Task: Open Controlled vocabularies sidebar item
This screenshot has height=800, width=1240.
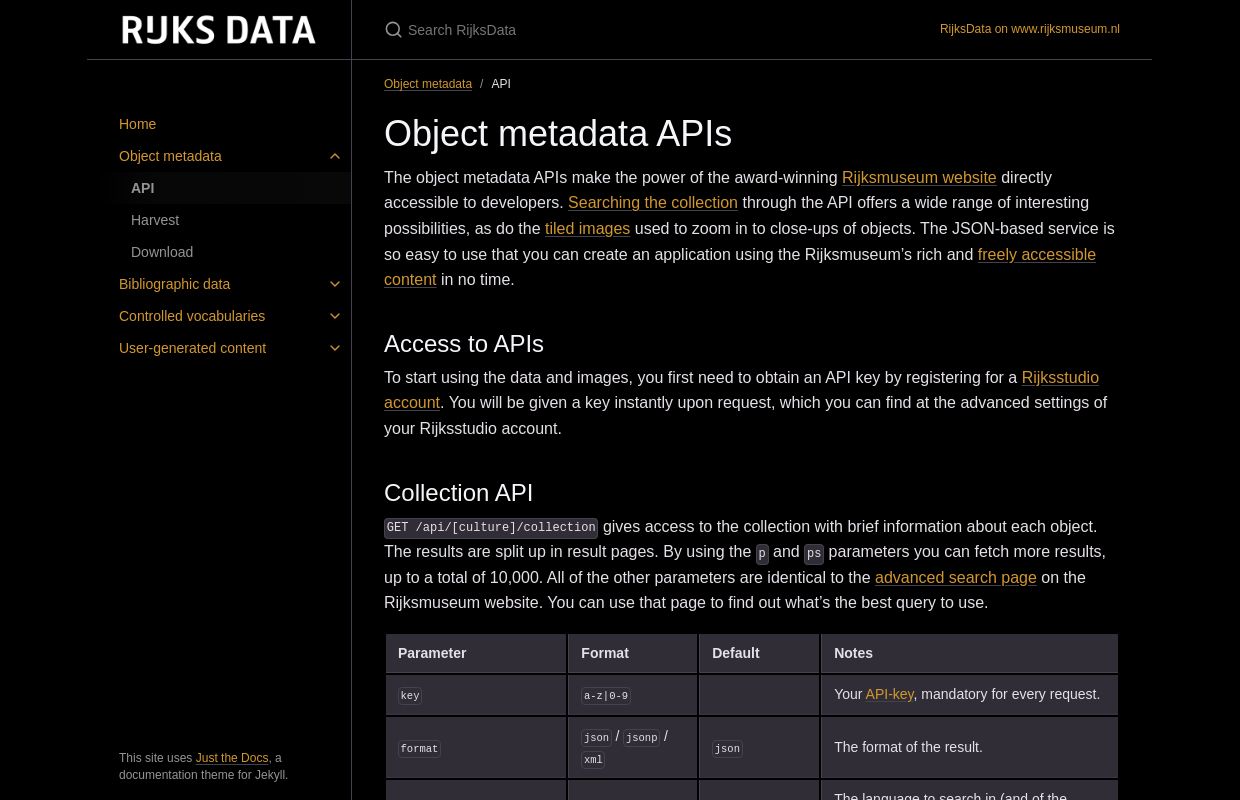Action: click(192, 316)
